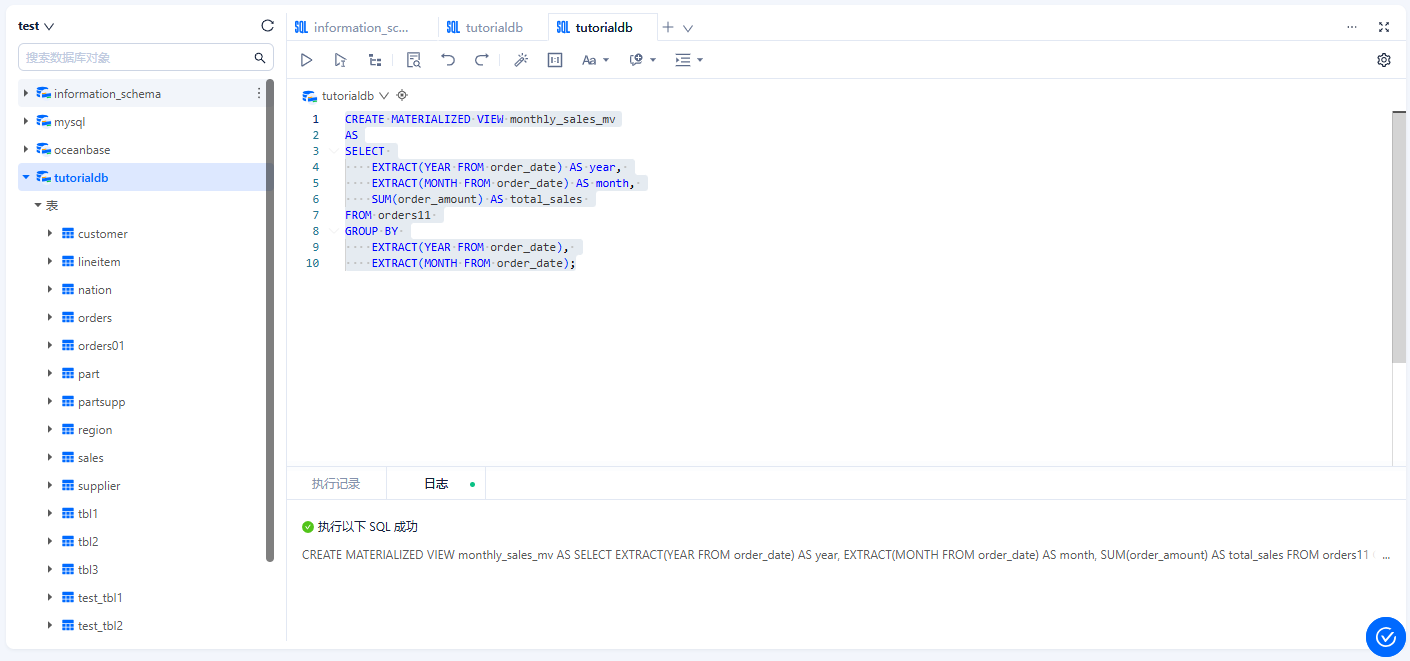Screen dimensions: 1410x661
Task: Click the partsupp table icon
Action: click(x=68, y=401)
